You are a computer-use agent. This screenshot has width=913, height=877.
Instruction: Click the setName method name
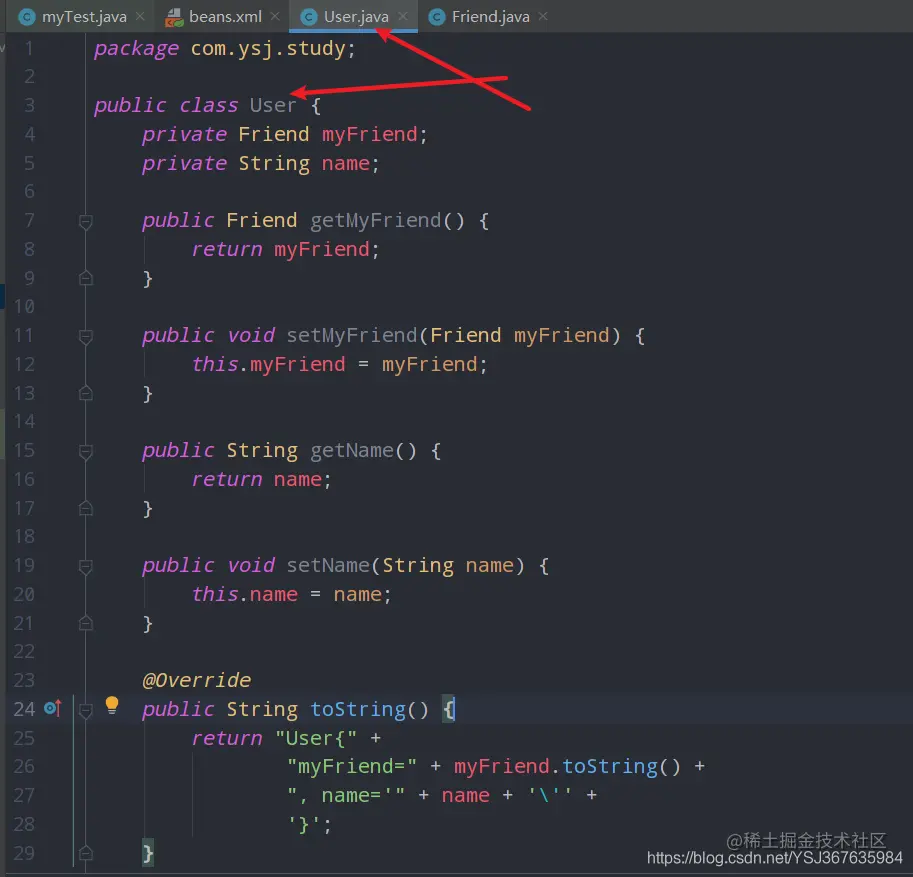328,565
